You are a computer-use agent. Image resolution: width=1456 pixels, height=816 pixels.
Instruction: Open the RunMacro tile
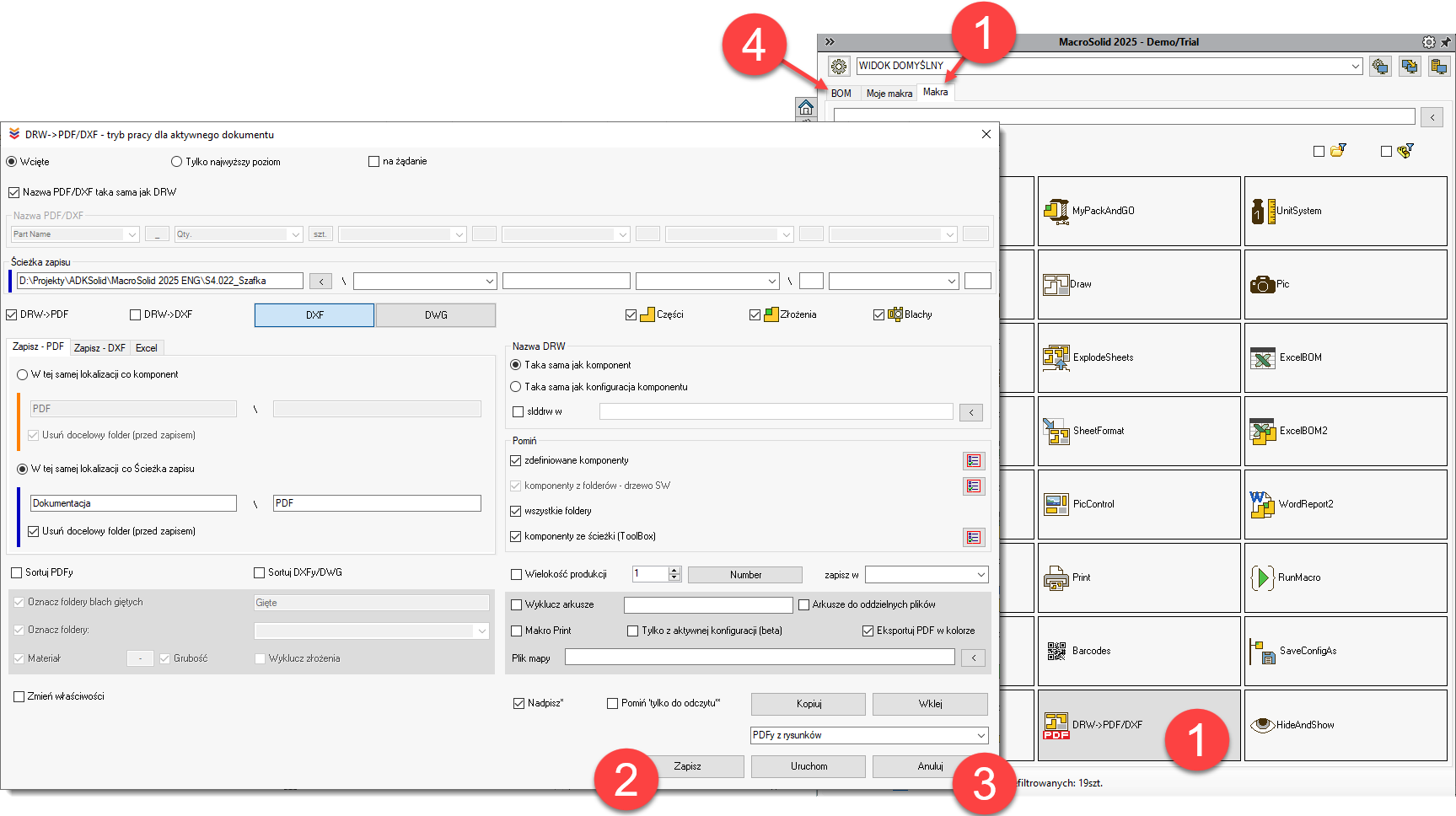pos(1346,577)
